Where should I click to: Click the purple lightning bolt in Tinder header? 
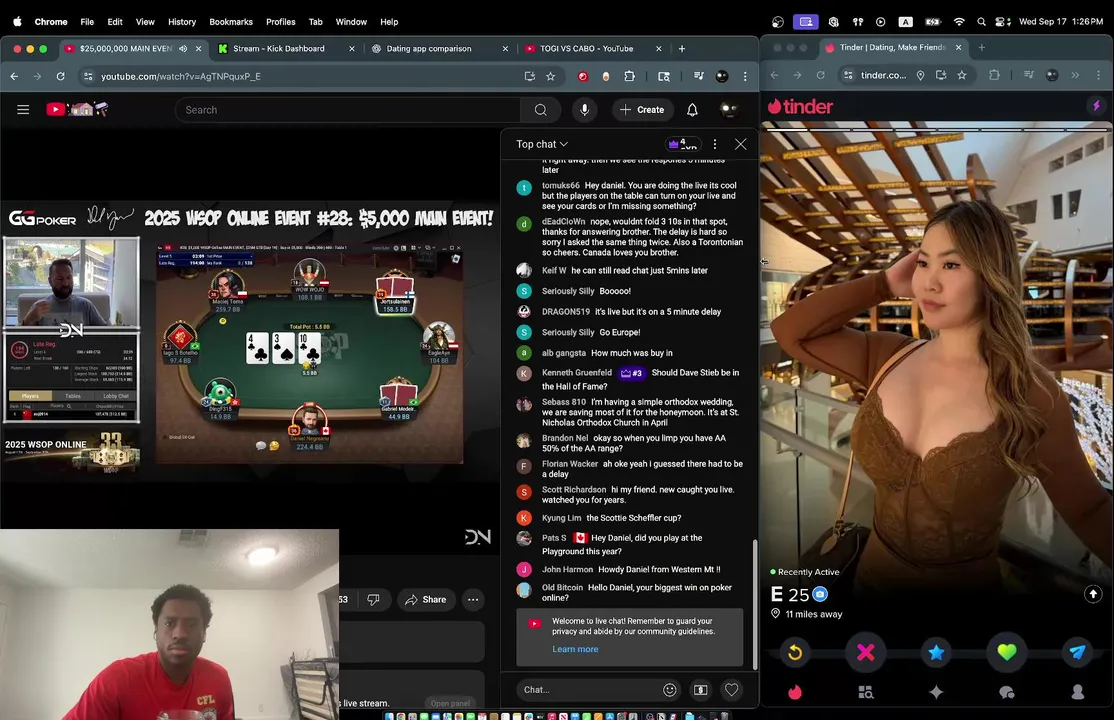(x=1097, y=106)
